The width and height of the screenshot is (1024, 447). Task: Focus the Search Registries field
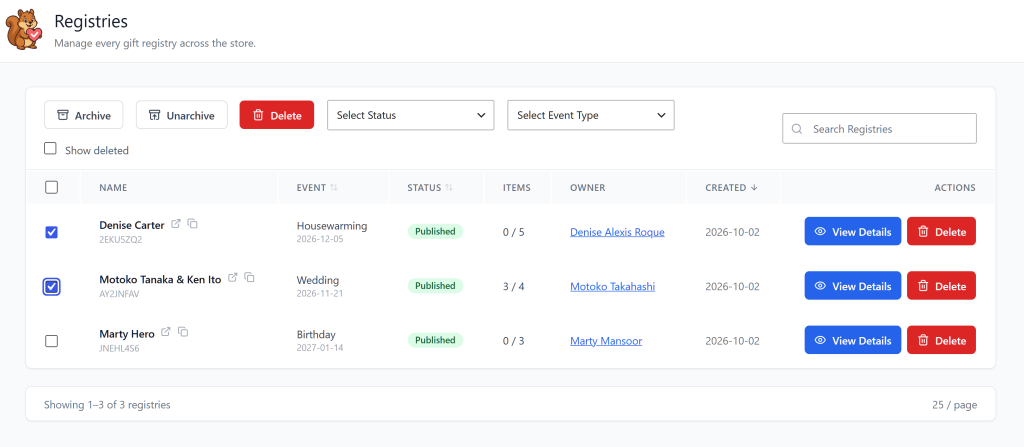pyautogui.click(x=879, y=129)
